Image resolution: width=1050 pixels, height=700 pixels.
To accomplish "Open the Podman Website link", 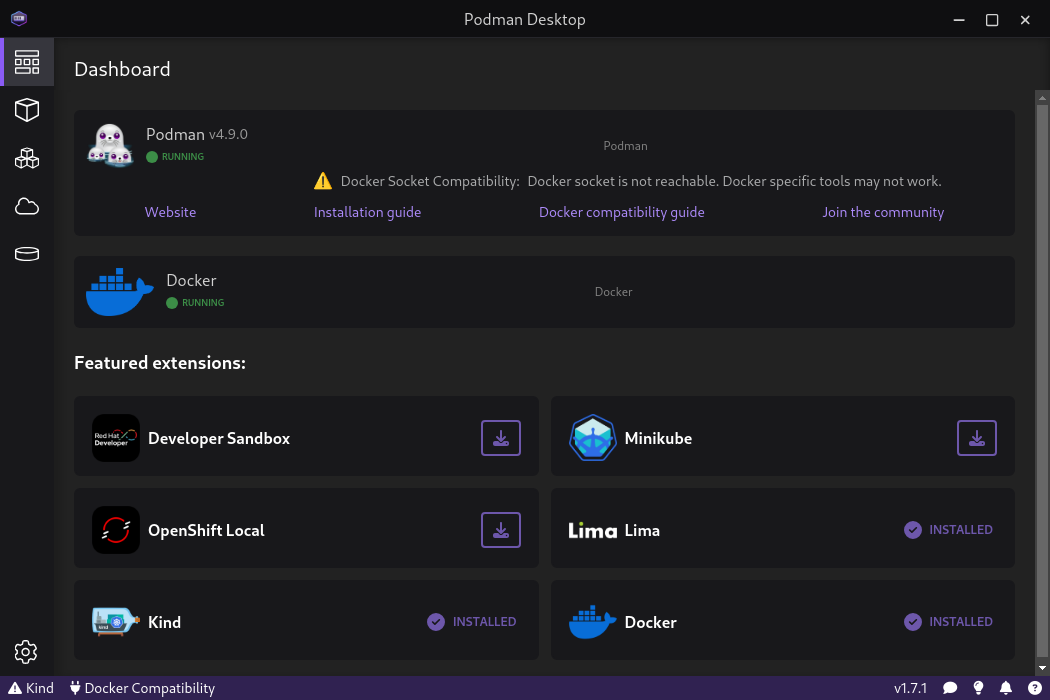I will (x=170, y=212).
